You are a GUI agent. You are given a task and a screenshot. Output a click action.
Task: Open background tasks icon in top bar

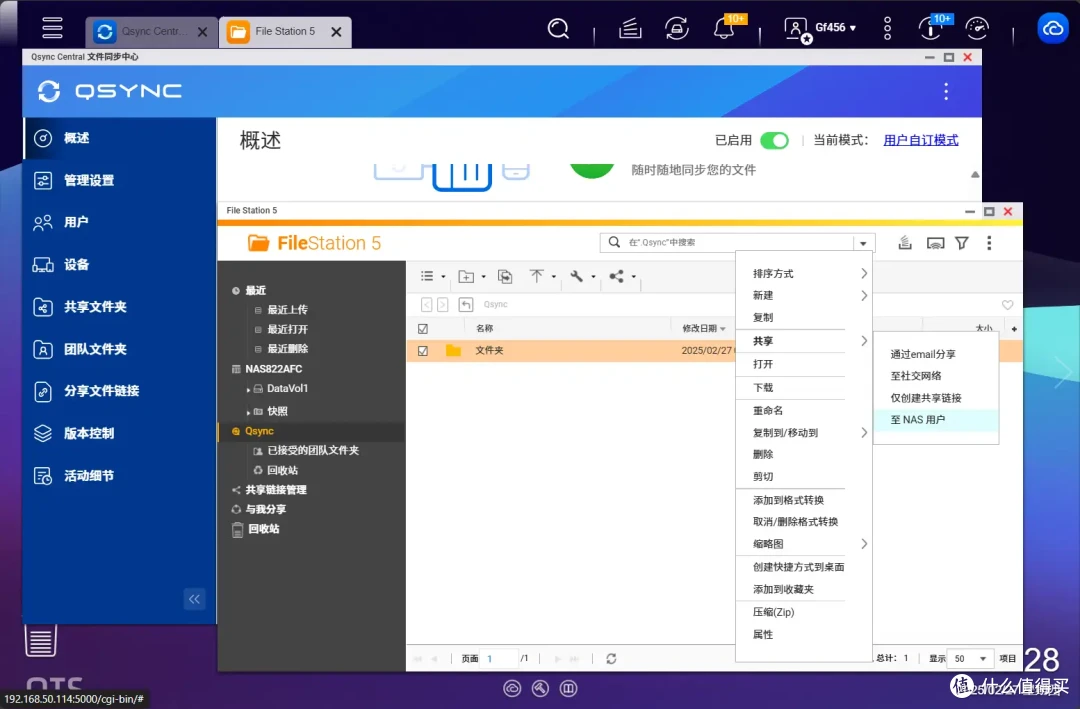(x=630, y=29)
